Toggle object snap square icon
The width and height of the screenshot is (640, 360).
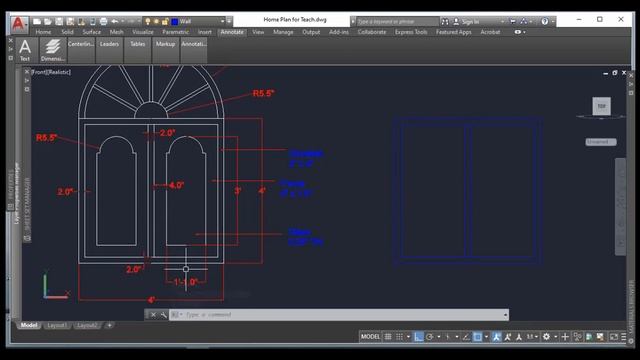478,337
